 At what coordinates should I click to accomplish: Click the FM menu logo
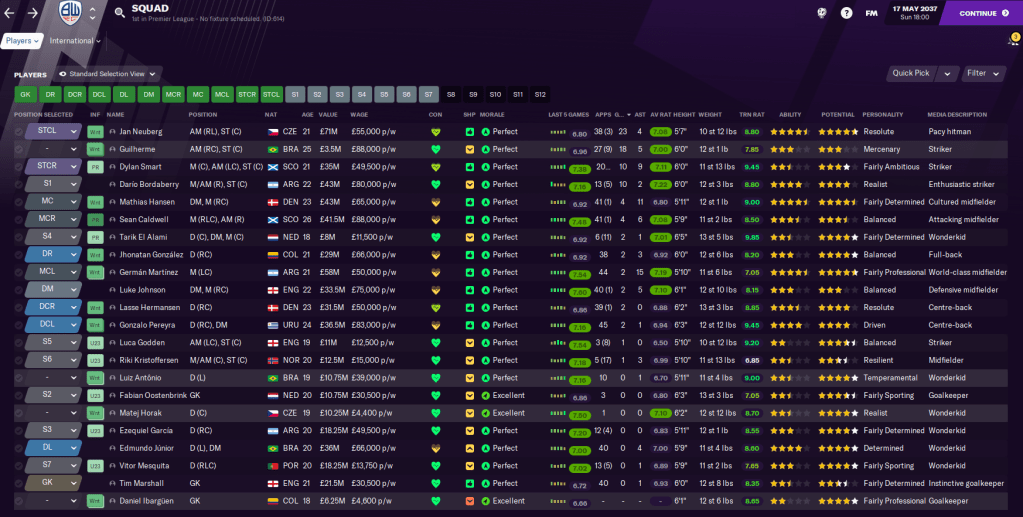tap(871, 13)
